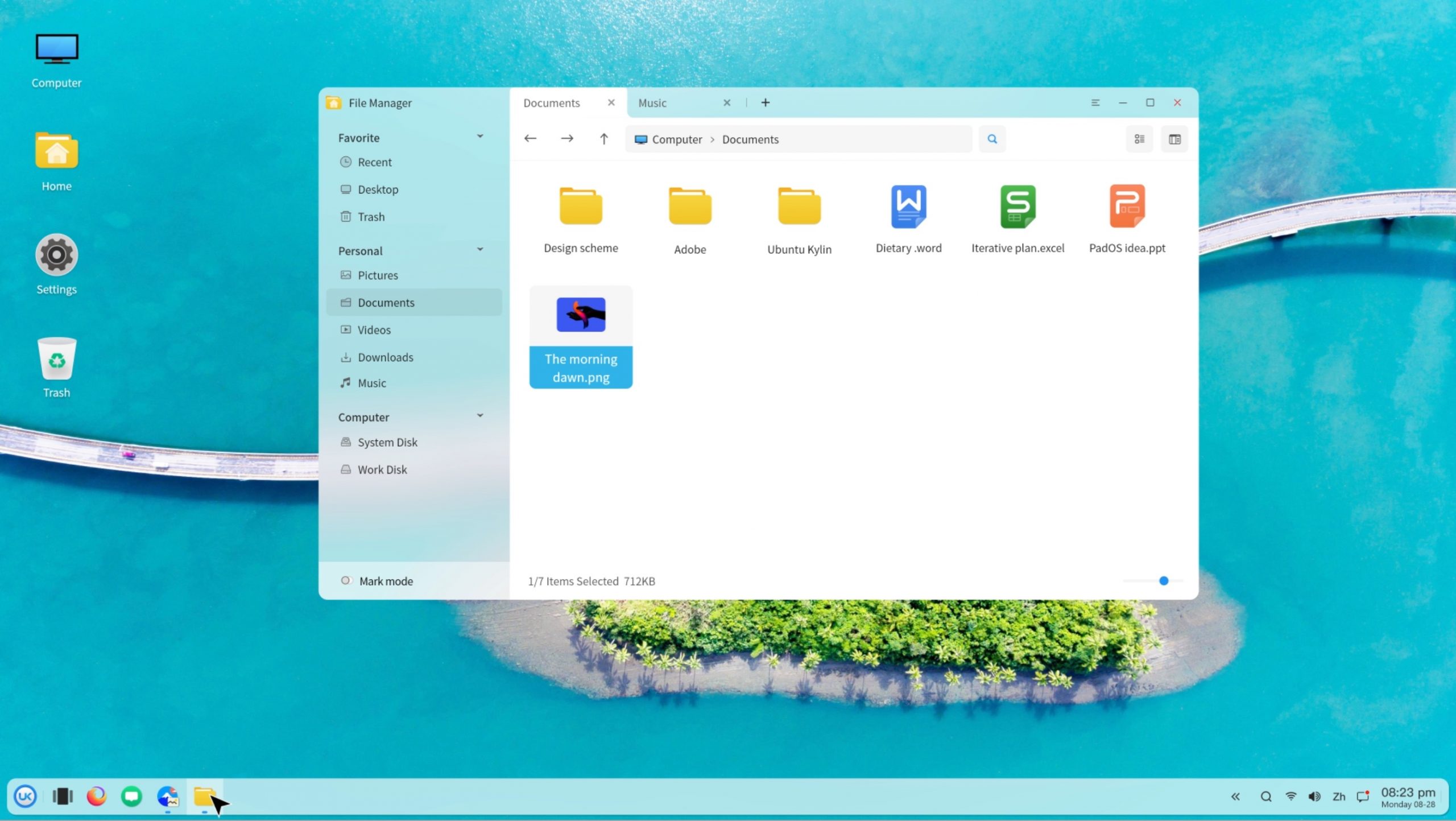Switch to detailed column view

[1174, 139]
